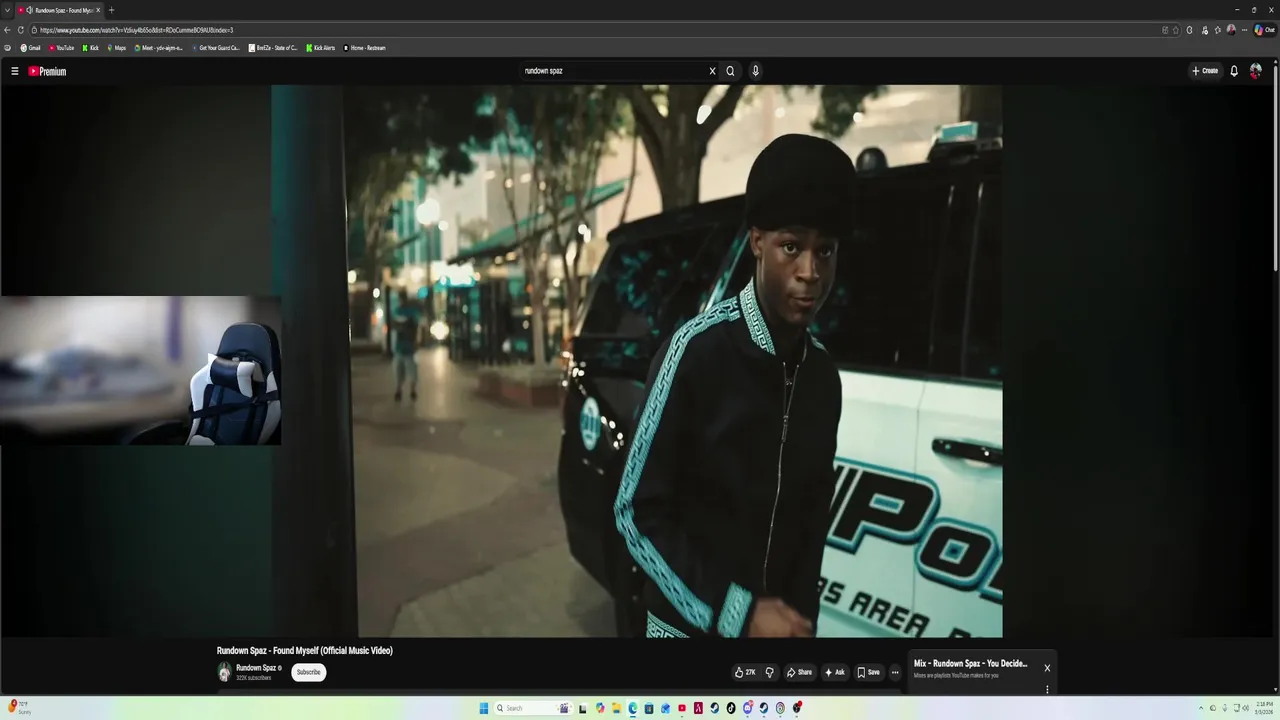
Task: Click the browser address bar URL
Action: (x=136, y=30)
